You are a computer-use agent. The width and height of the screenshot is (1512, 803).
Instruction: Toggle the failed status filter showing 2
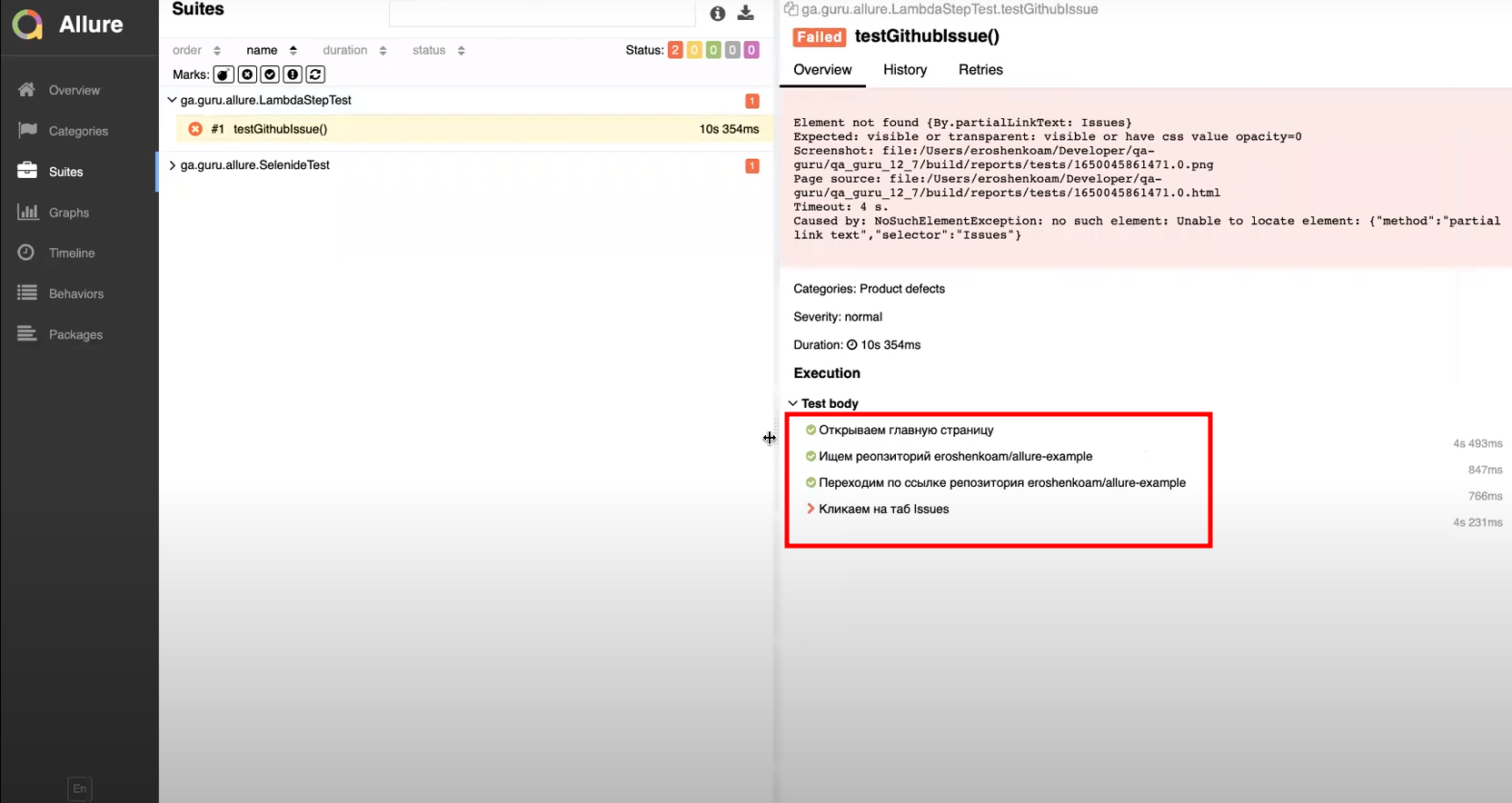pos(675,50)
